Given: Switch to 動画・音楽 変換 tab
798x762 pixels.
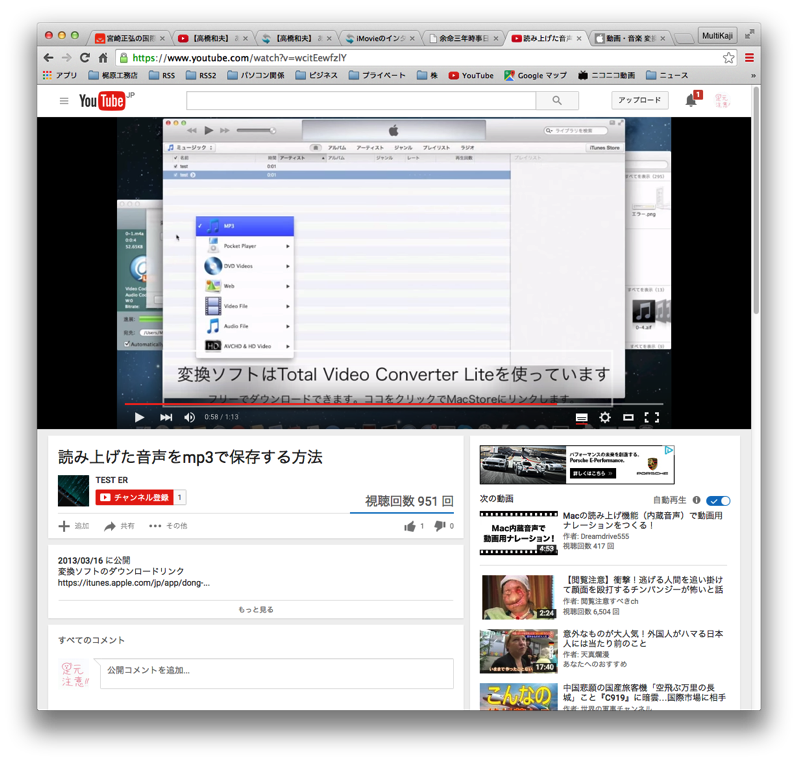Looking at the screenshot, I should coord(630,38).
